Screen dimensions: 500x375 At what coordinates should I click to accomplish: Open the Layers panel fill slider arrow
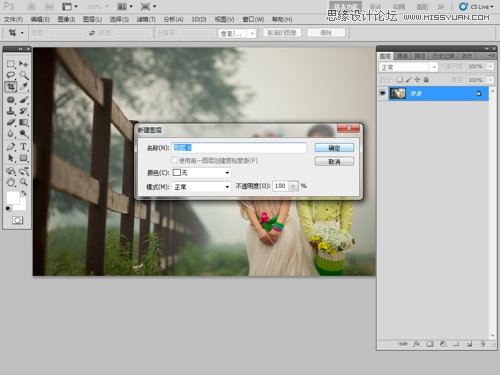pos(490,80)
